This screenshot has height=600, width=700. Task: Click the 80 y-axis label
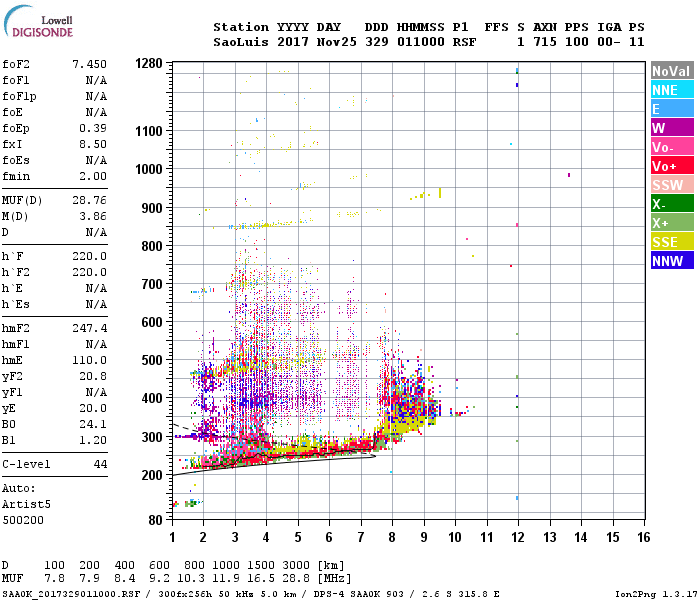point(155,520)
